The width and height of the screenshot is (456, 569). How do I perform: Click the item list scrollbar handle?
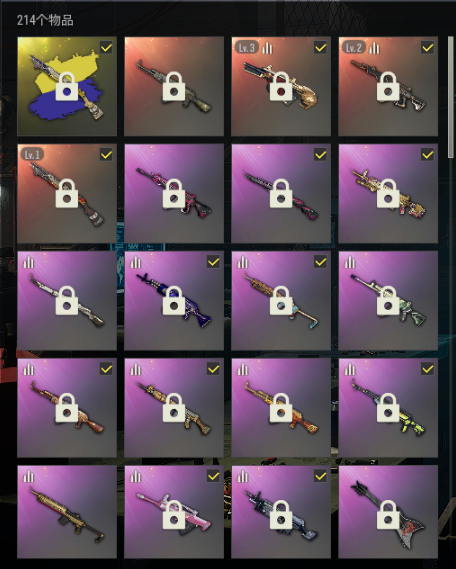[451, 97]
